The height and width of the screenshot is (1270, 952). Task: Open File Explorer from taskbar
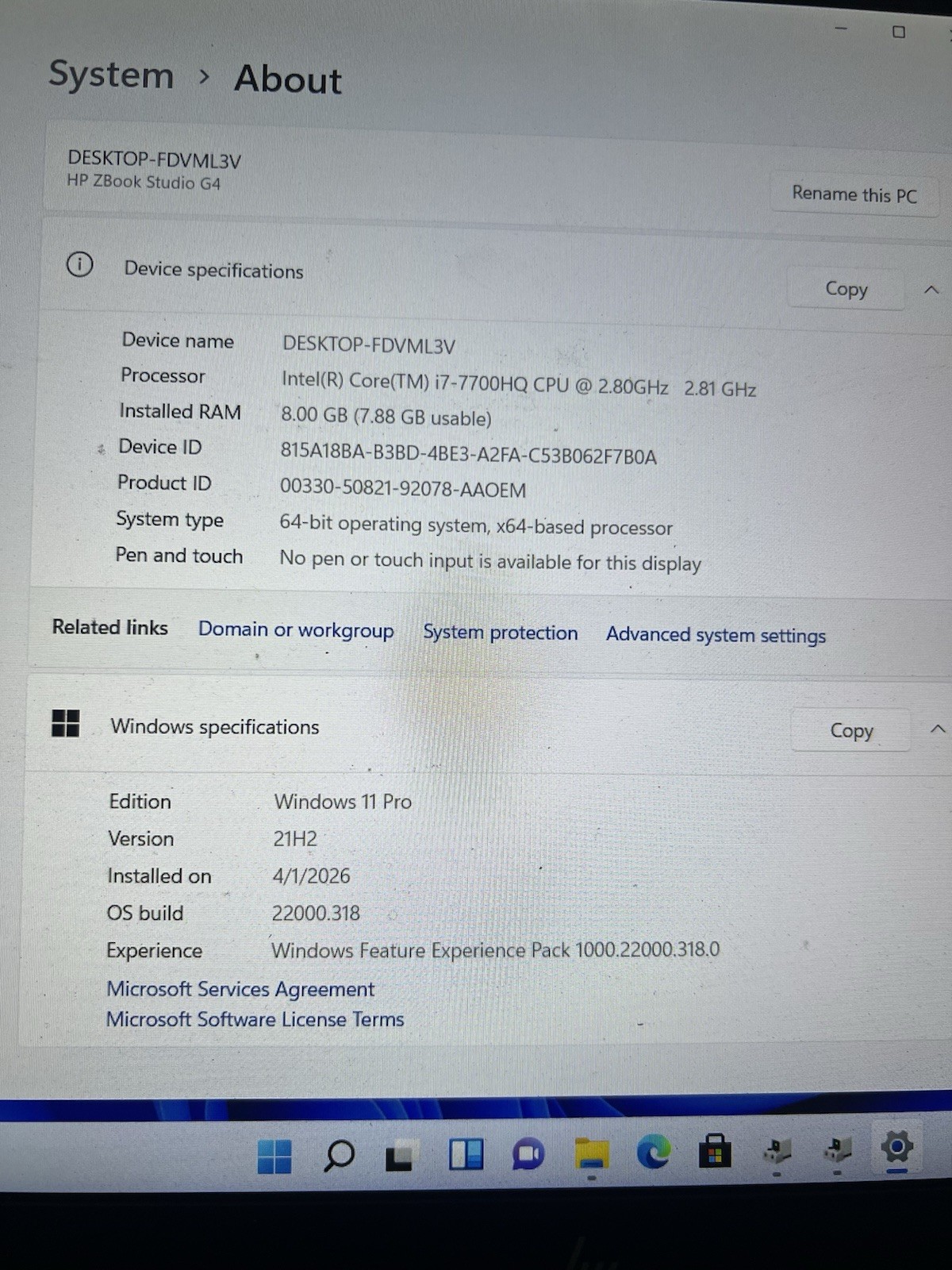pos(591,1153)
